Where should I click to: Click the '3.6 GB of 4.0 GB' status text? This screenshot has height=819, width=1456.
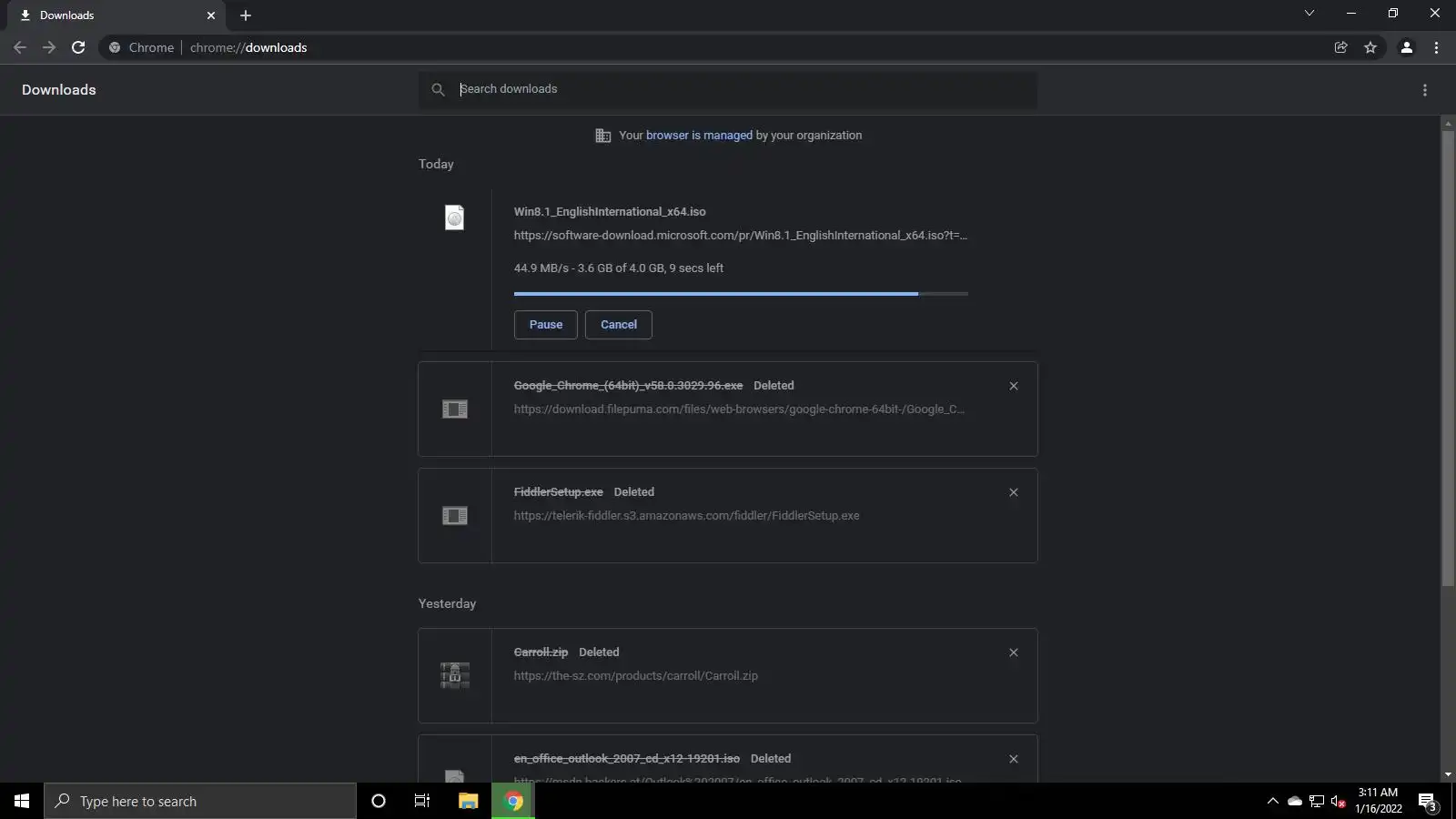coord(621,268)
